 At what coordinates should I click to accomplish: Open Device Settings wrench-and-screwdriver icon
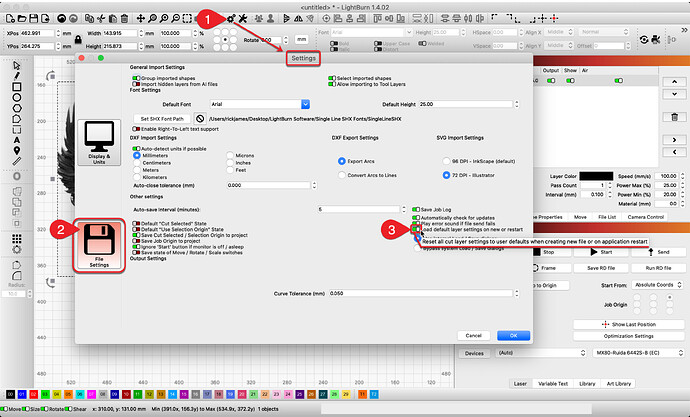(242, 18)
